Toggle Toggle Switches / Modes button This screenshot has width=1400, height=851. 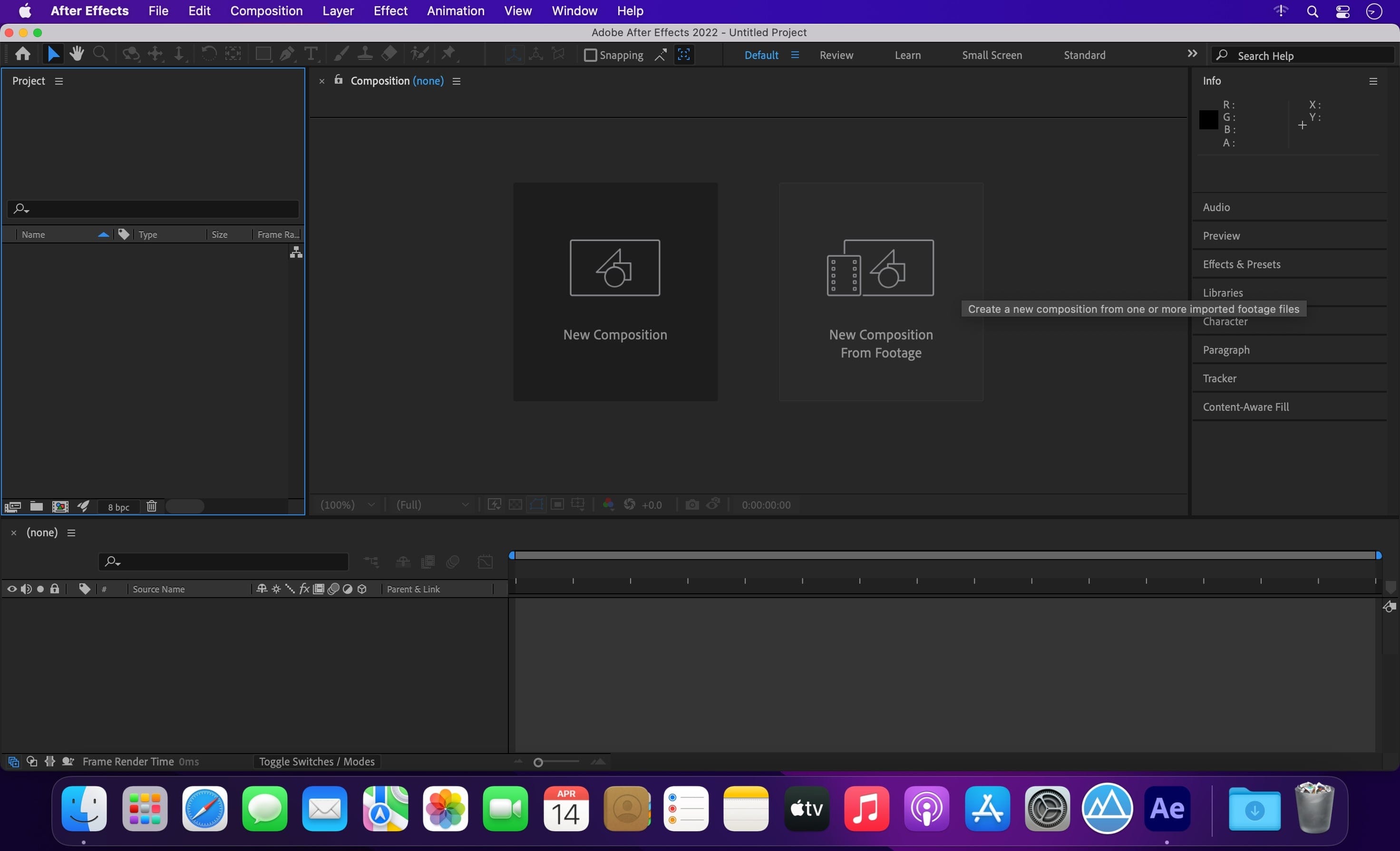316,762
